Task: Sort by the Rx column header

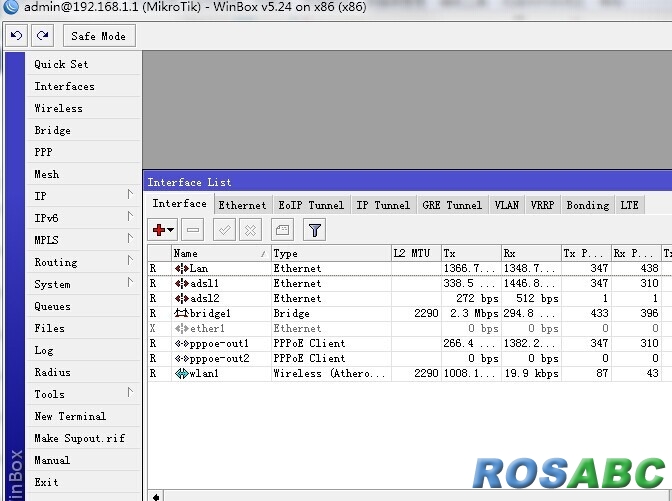Action: click(x=531, y=253)
